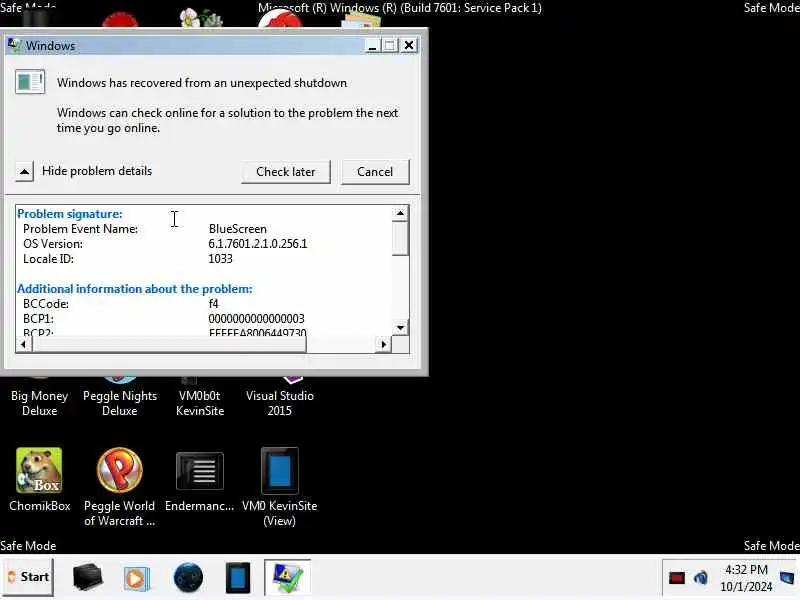Click the horizontal scroll left arrow
800x600 pixels.
click(x=23, y=344)
